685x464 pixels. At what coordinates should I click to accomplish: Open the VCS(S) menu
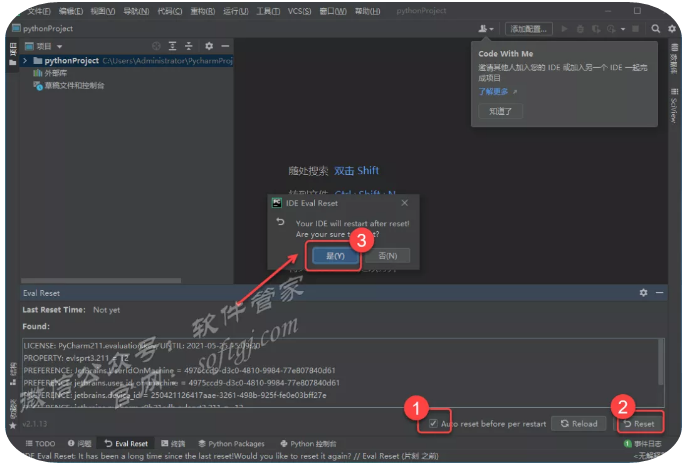coord(299,11)
